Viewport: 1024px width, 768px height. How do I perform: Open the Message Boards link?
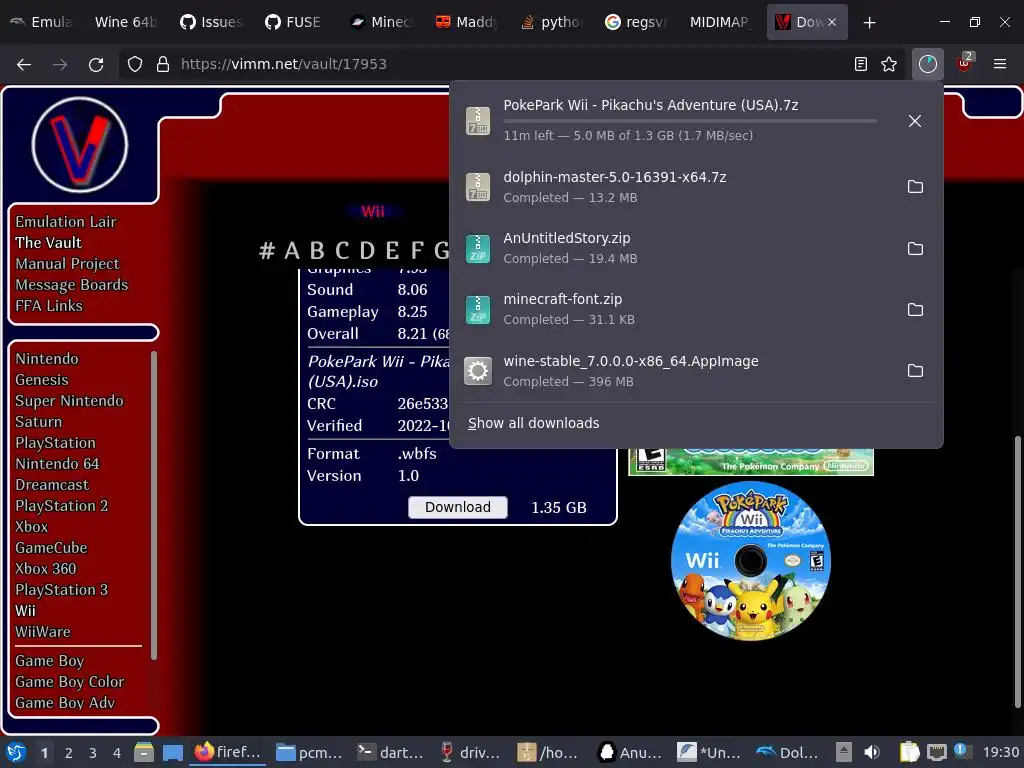pyautogui.click(x=71, y=285)
